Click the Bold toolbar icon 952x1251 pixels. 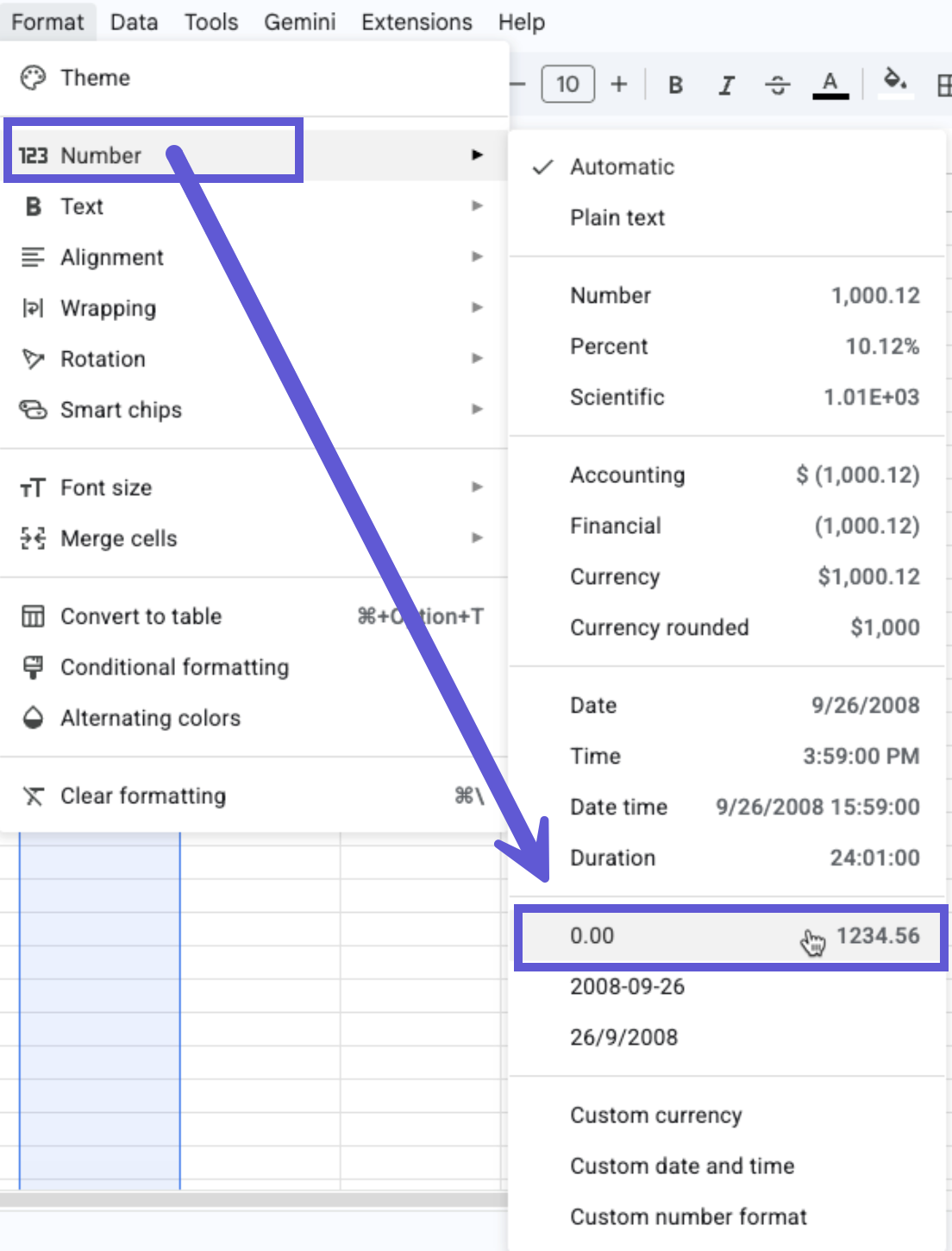point(675,85)
